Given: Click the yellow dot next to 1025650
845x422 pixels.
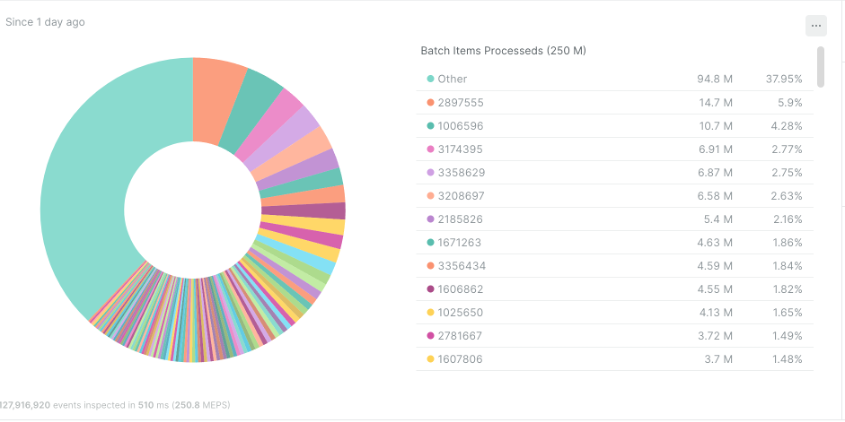Looking at the screenshot, I should [430, 312].
